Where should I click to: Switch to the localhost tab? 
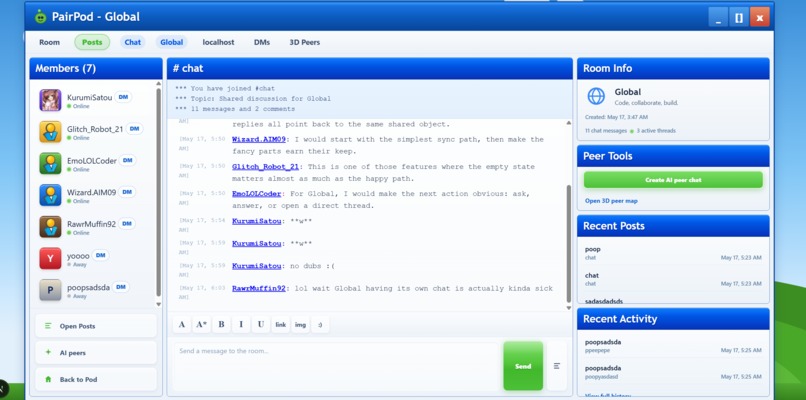point(218,42)
